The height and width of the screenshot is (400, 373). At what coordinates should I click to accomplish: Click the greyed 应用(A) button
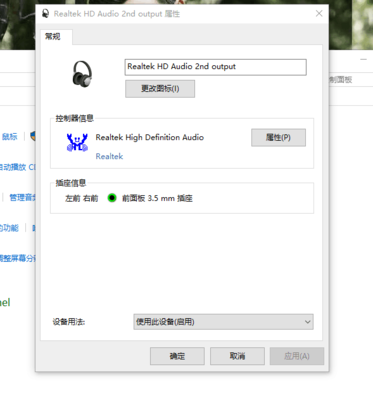click(x=297, y=356)
